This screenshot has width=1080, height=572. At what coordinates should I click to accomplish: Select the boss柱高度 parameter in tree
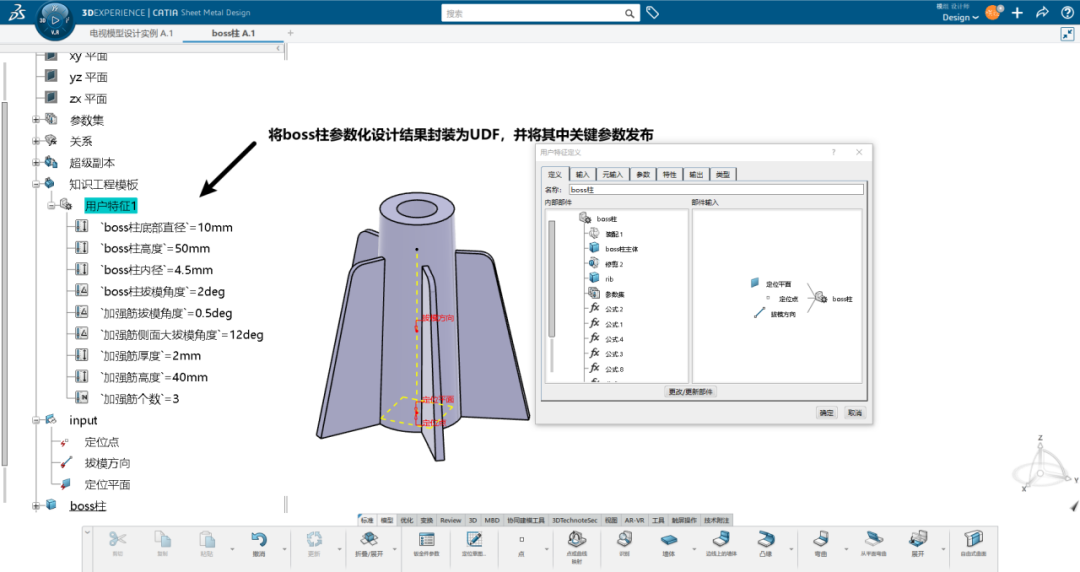click(x=156, y=249)
